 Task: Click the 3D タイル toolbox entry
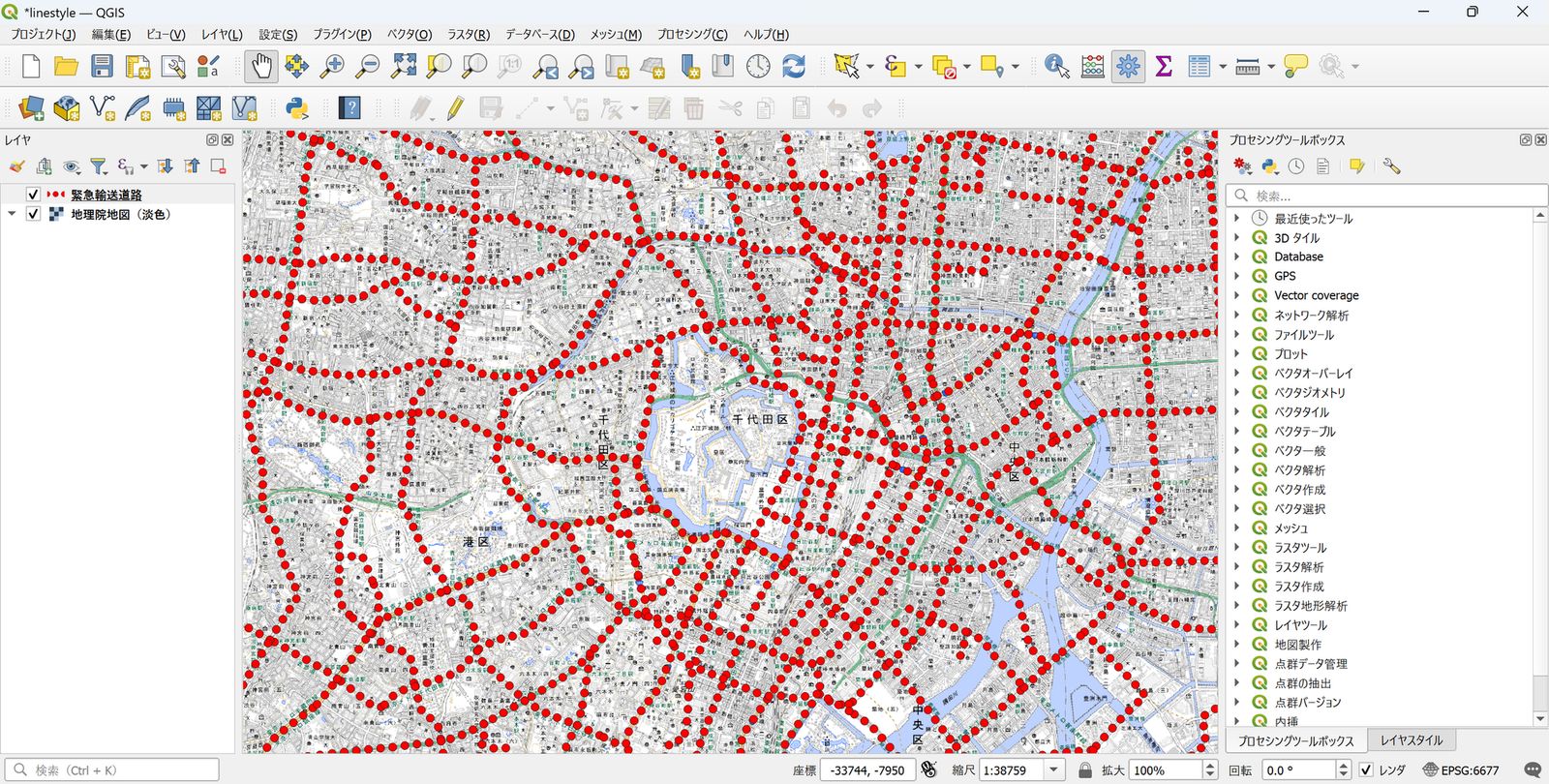pyautogui.click(x=1296, y=237)
